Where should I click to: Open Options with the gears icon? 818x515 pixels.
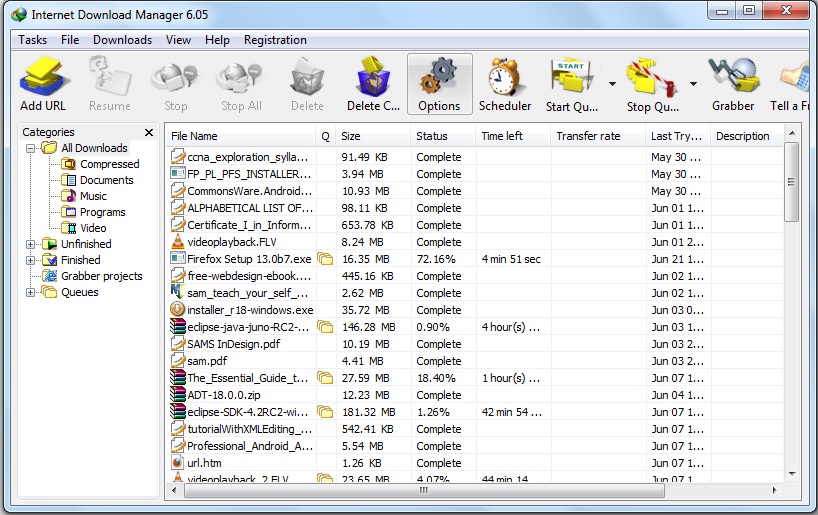point(439,77)
